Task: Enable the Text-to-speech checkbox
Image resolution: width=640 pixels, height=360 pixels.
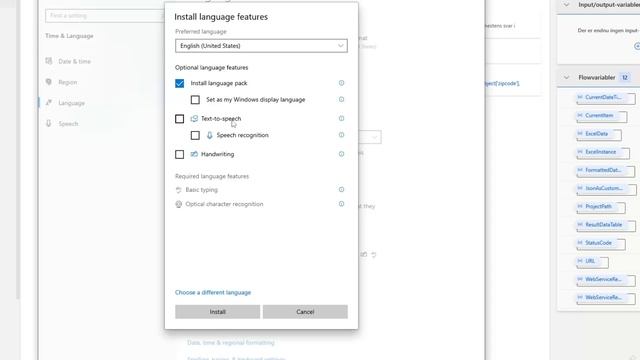Action: 180,119
